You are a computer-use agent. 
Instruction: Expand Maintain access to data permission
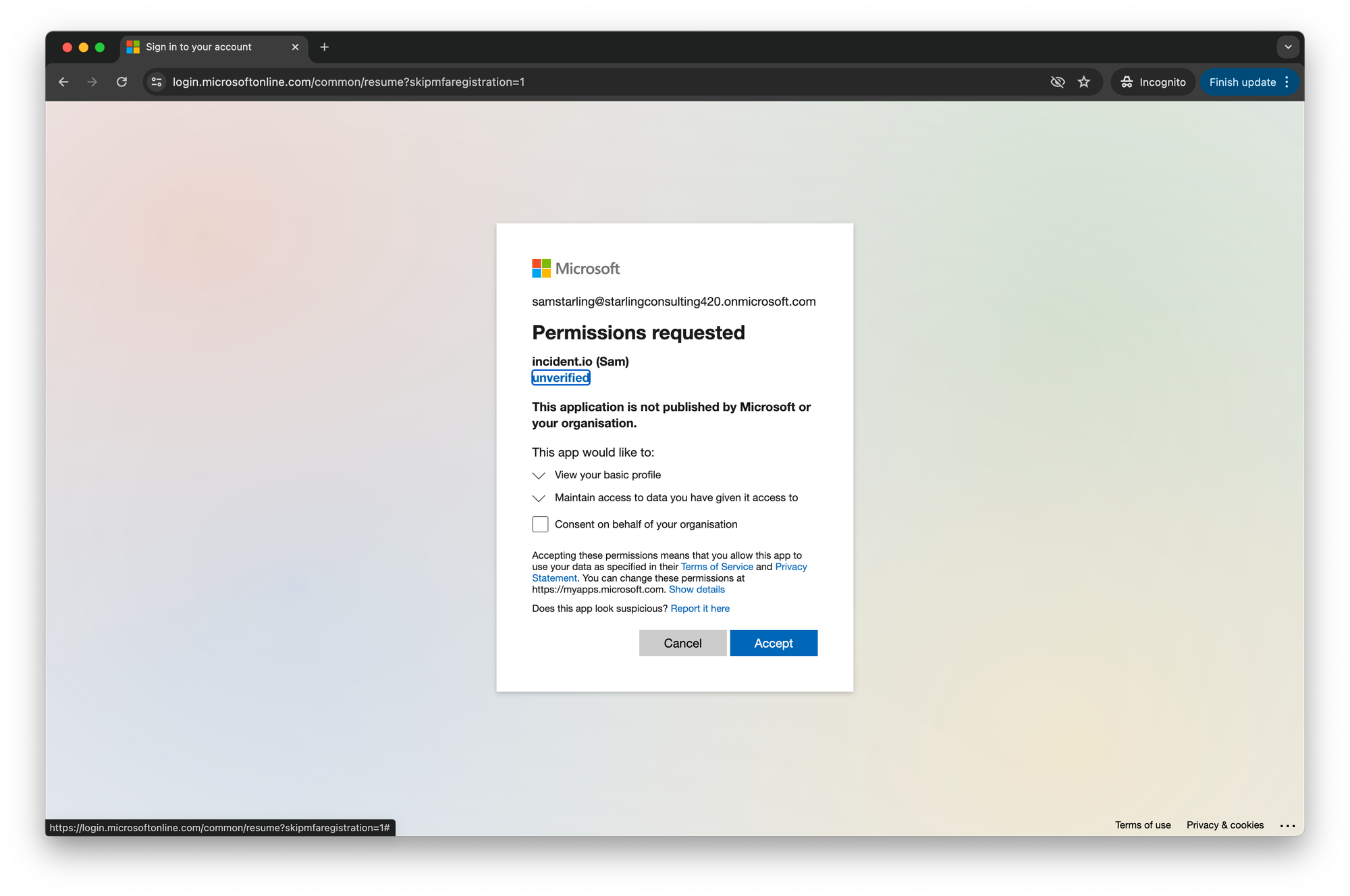coord(539,499)
